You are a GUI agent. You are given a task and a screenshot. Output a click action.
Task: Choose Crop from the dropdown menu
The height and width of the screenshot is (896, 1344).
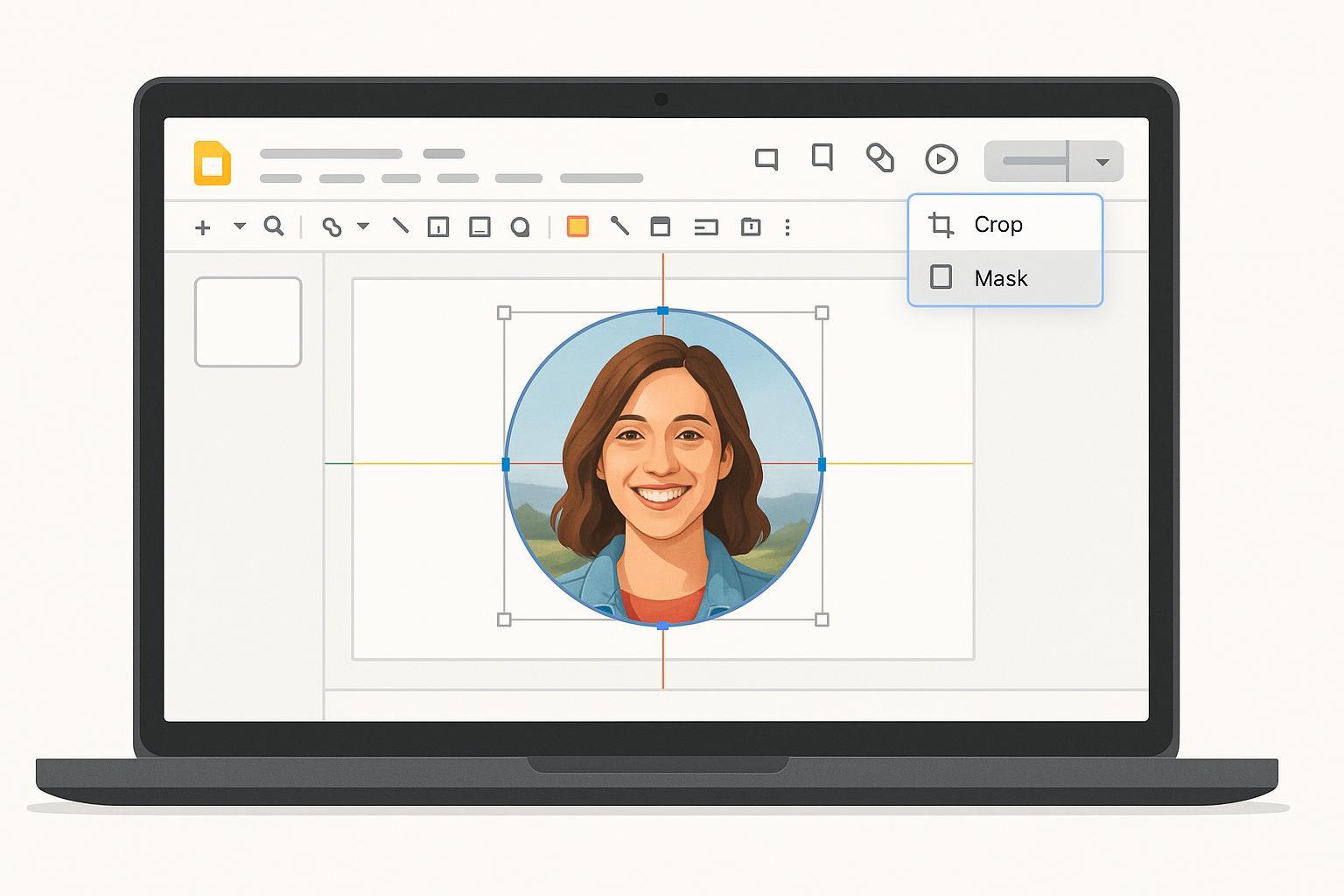[998, 225]
